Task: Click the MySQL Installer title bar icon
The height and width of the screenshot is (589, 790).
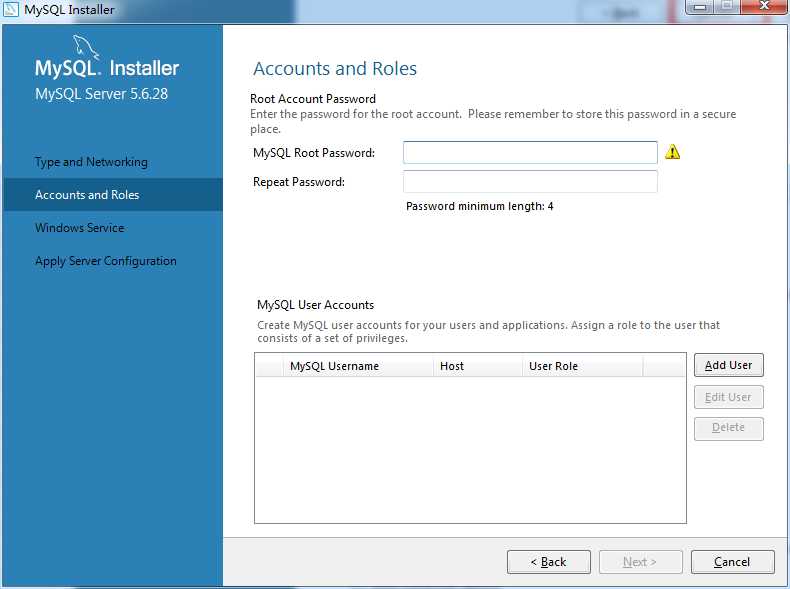Action: point(11,10)
